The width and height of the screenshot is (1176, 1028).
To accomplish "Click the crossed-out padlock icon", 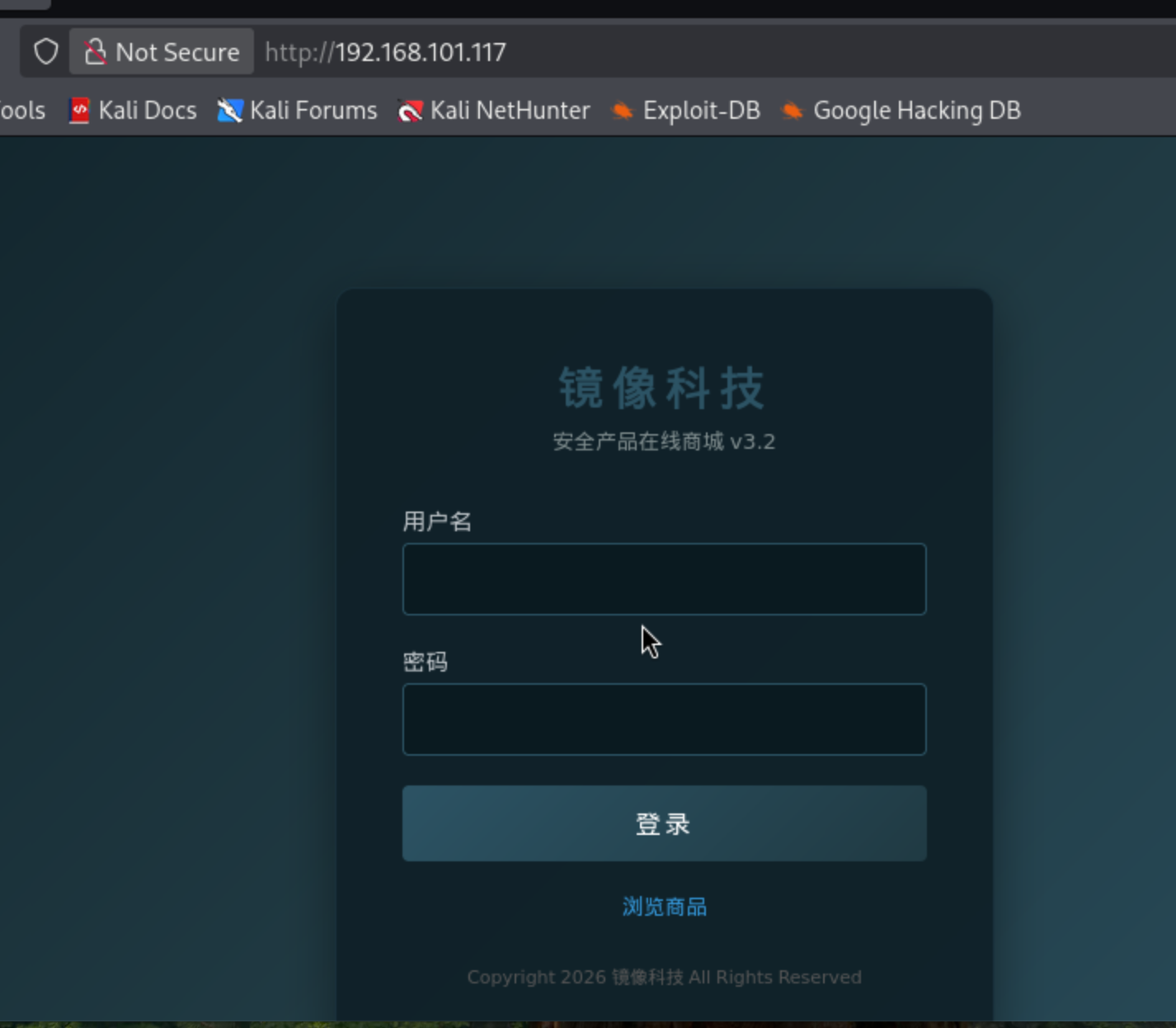I will pyautogui.click(x=96, y=52).
